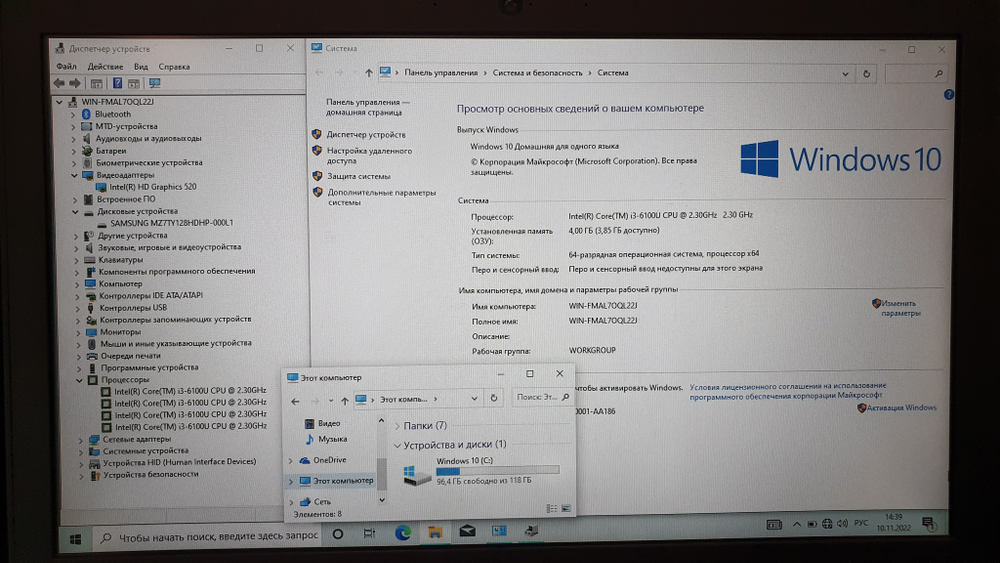This screenshot has height=563, width=1000.
Task: Open Task View on taskbar
Action: (369, 534)
